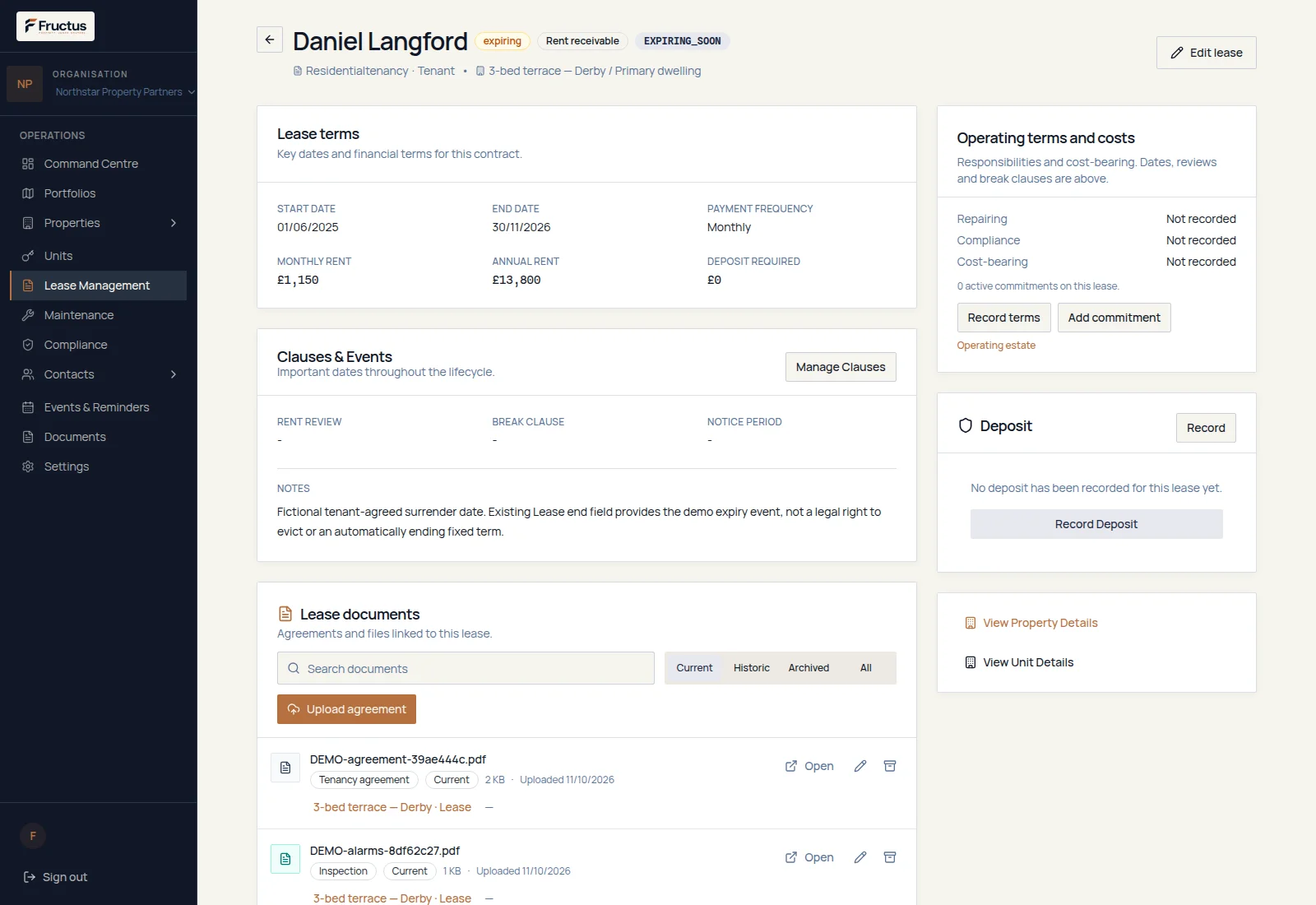Switch to Current documents tab
The image size is (1316, 905).
pyautogui.click(x=694, y=668)
